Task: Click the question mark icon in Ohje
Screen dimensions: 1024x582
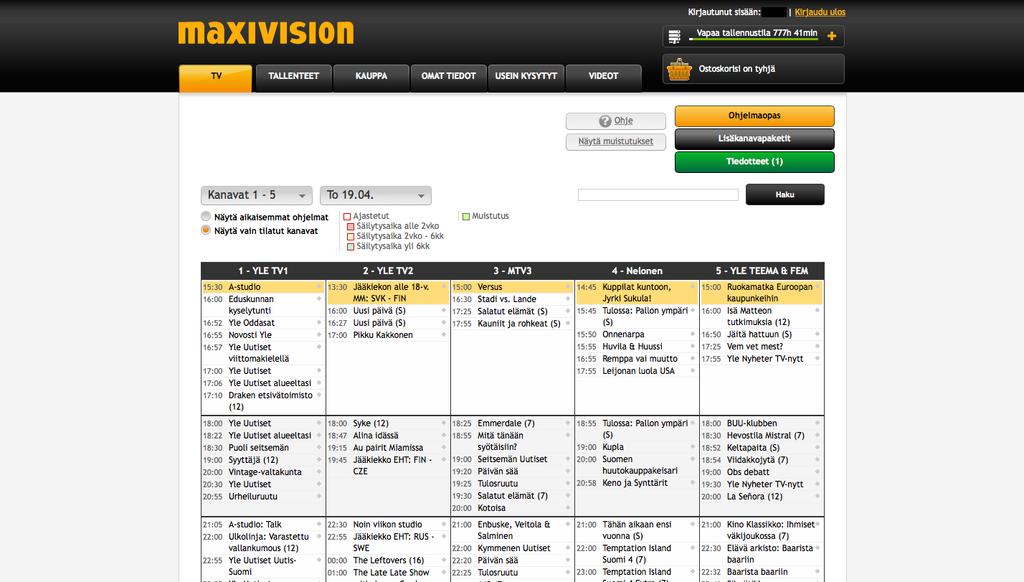Action: (x=605, y=121)
